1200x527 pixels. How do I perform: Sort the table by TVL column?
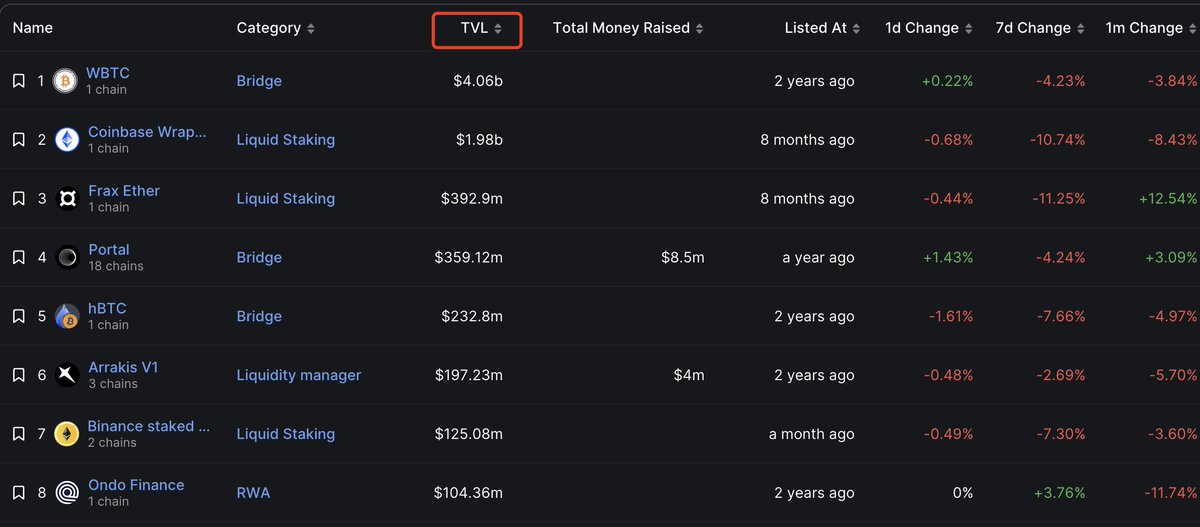click(478, 29)
